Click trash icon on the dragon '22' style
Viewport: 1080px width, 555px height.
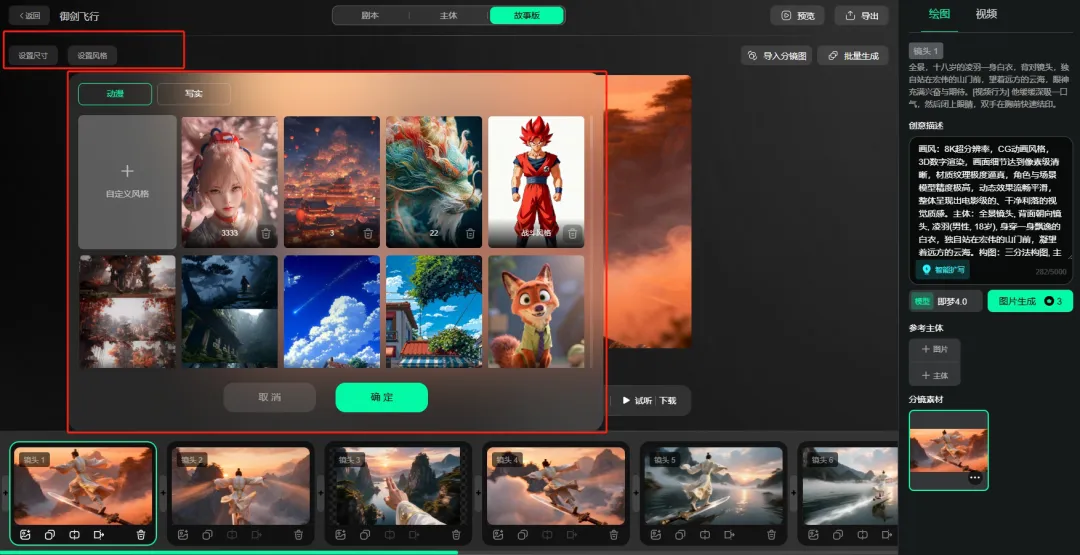pos(470,234)
